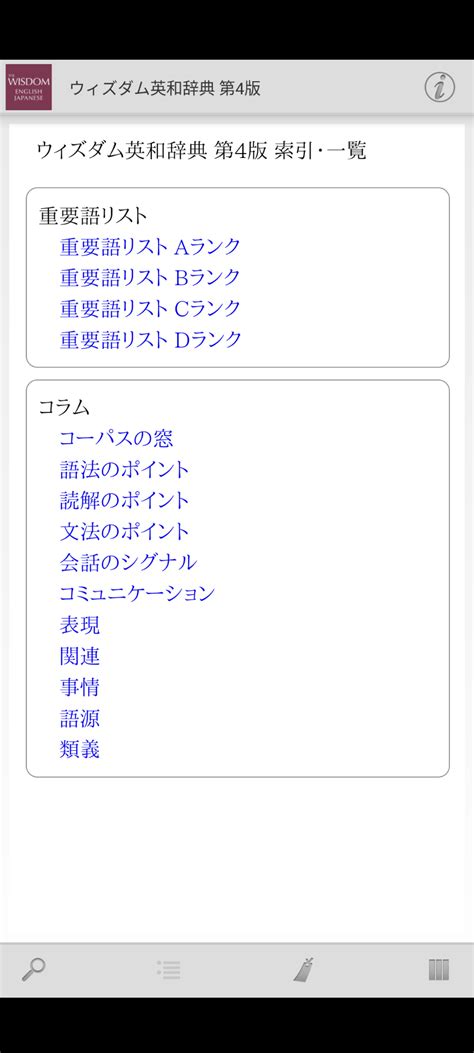This screenshot has width=474, height=1053.
Task: Open 重要語リスト Aランク
Action: pos(150,247)
